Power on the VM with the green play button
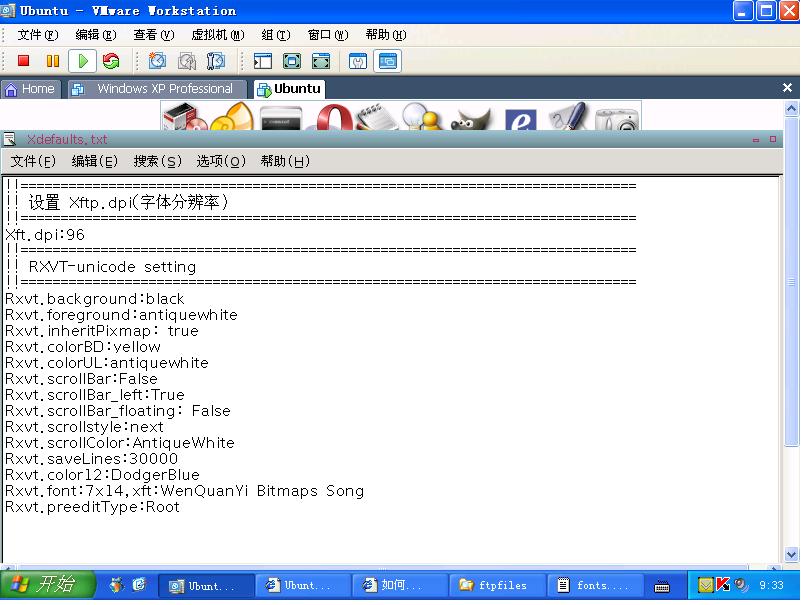 82,61
